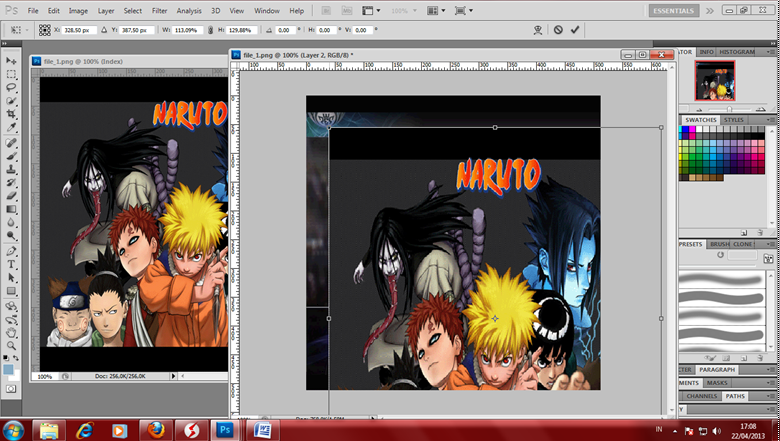Select the Eraser tool
The height and width of the screenshot is (441, 780).
[x=11, y=196]
